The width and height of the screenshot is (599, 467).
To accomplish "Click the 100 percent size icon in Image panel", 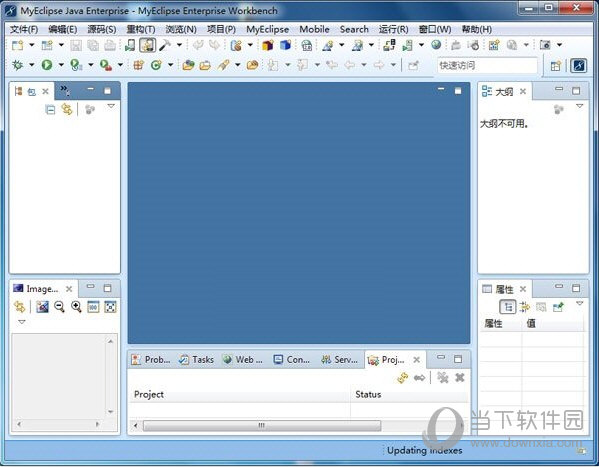I will [93, 307].
